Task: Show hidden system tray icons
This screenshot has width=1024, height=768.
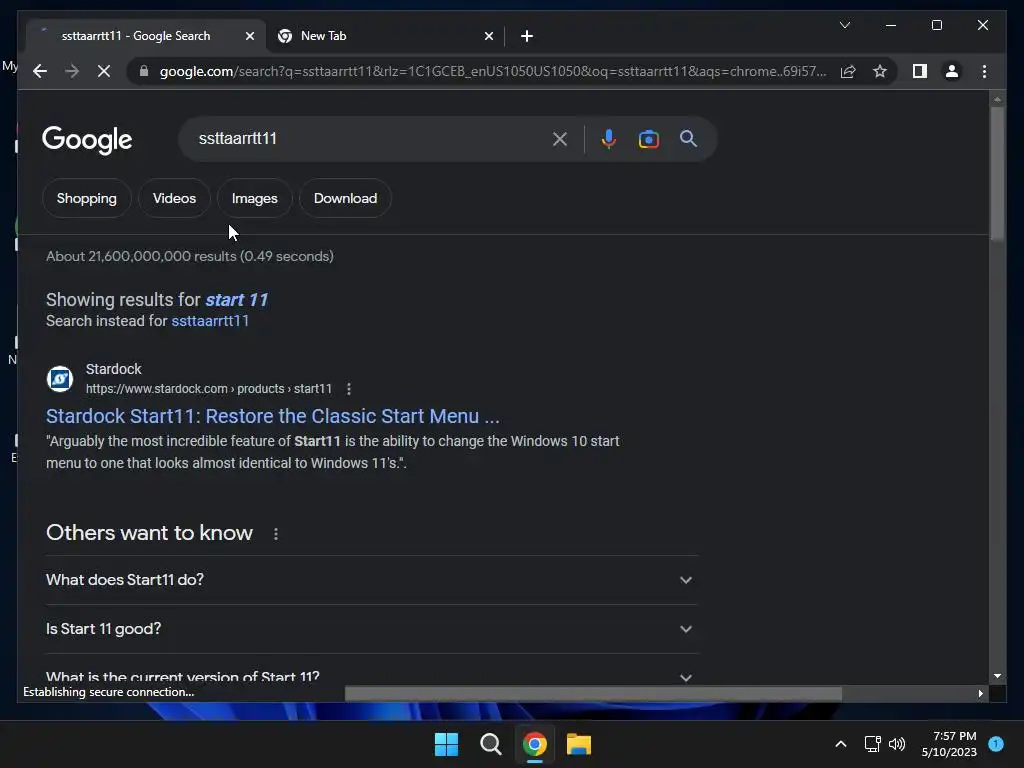Action: pos(841,744)
